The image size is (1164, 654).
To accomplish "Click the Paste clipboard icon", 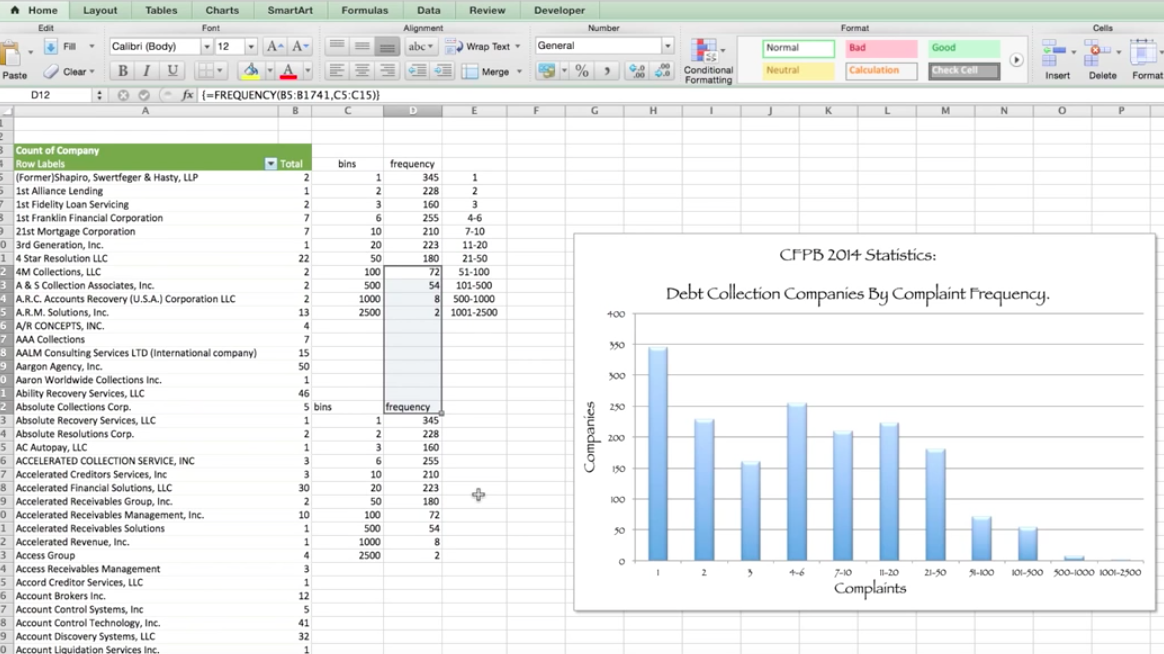I will 12,55.
